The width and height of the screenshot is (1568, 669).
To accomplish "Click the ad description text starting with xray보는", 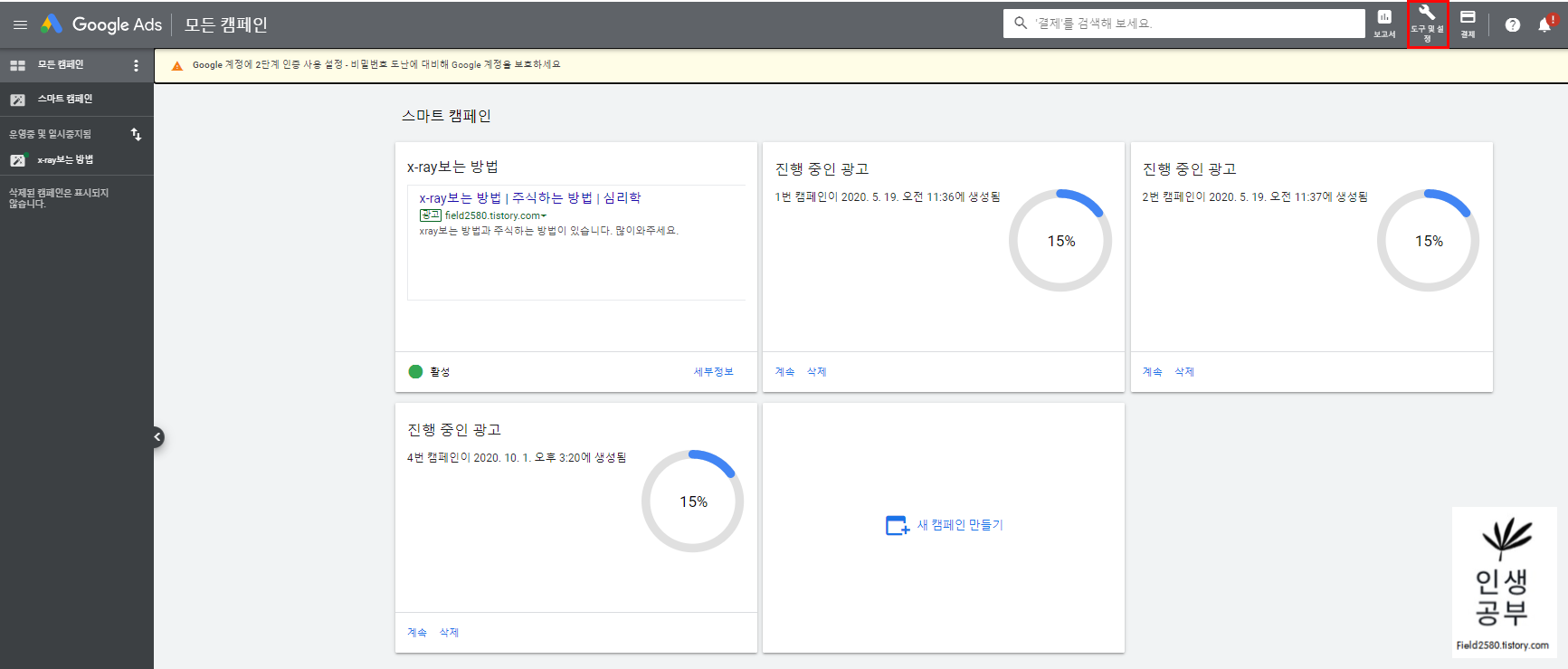I will (548, 230).
